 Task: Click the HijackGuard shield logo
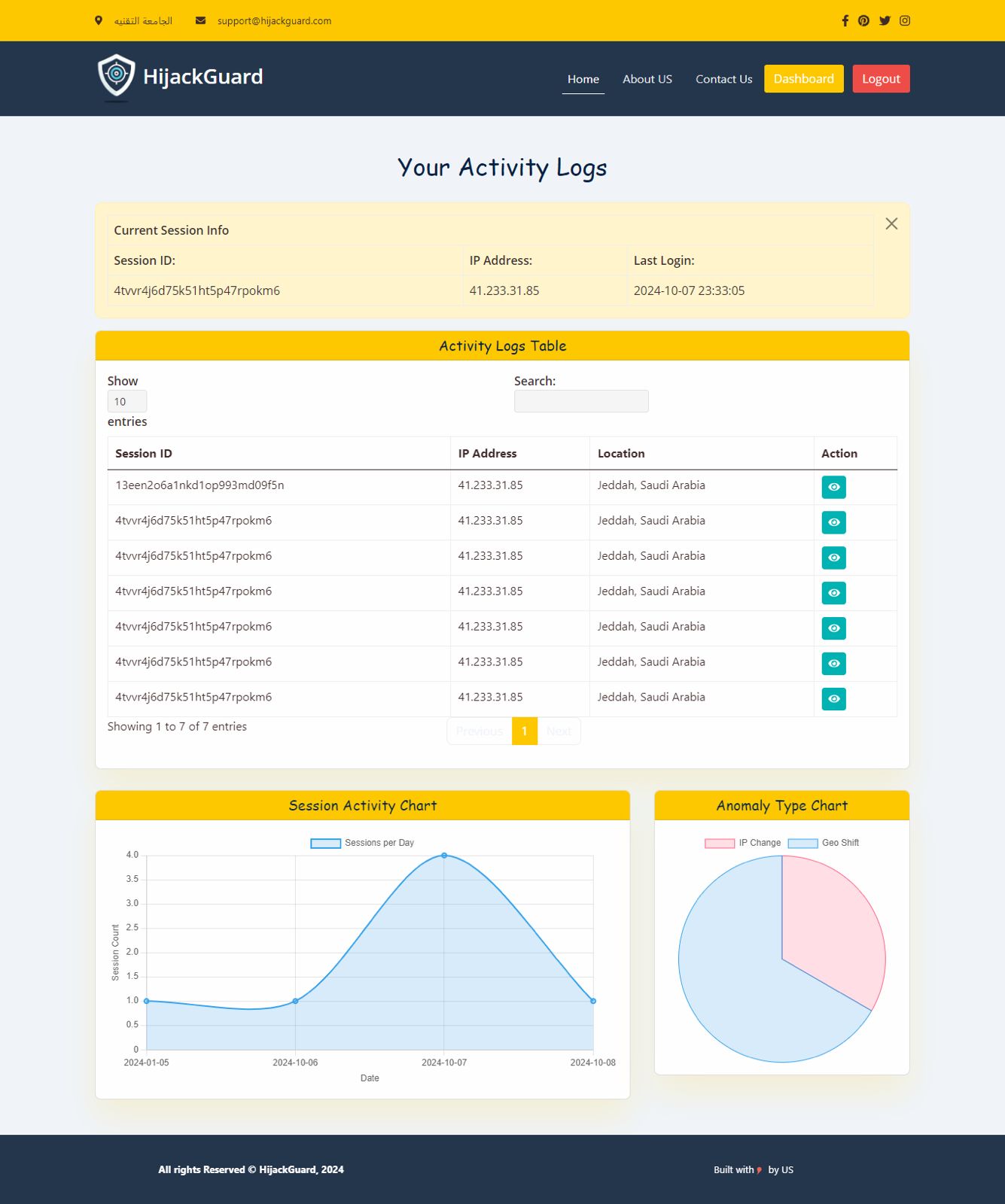pos(117,77)
